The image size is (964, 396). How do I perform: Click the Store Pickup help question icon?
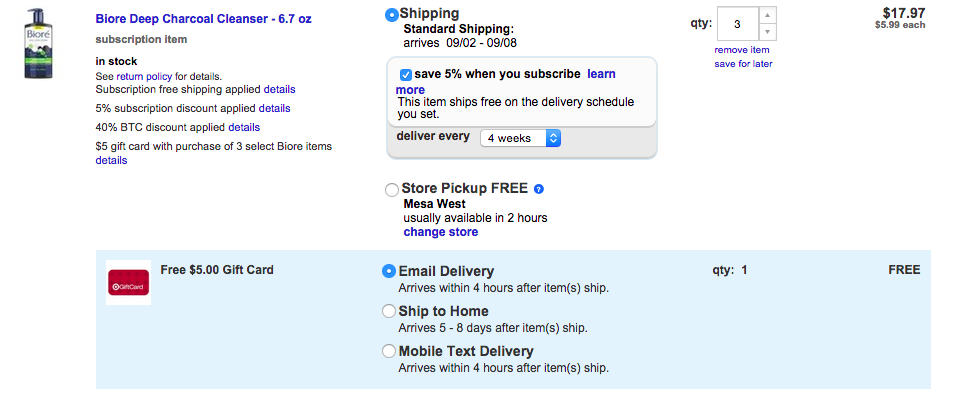pyautogui.click(x=539, y=189)
